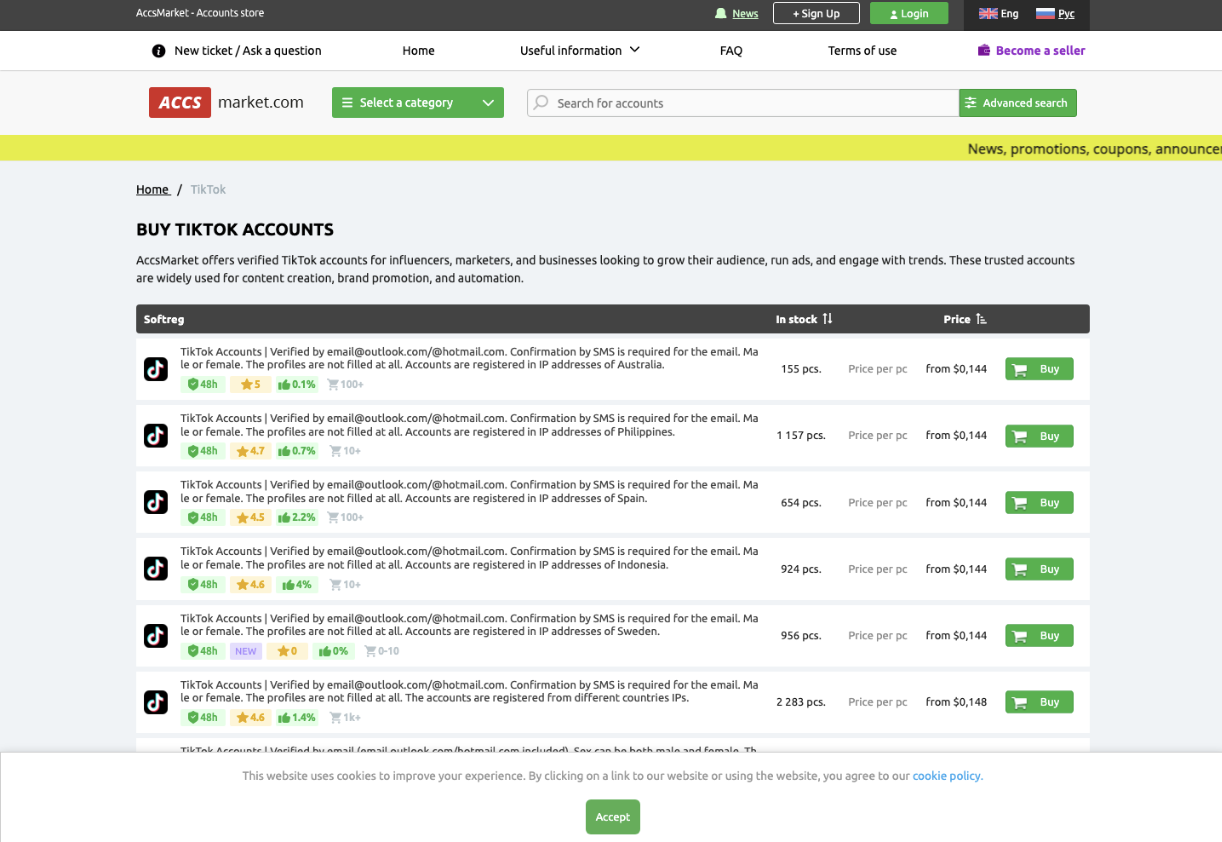This screenshot has width=1222, height=842.
Task: Click the 0.1% thumbs-up badge
Action: (x=297, y=384)
